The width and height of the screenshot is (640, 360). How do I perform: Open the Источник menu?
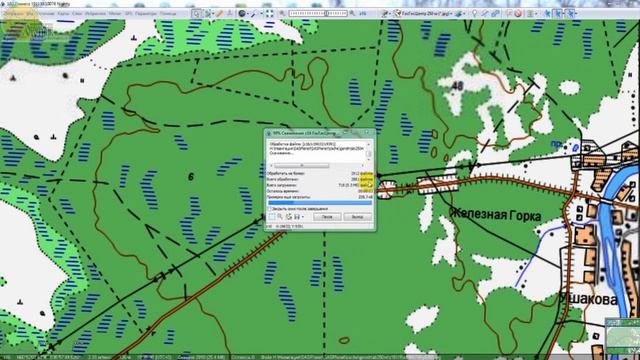coord(46,13)
